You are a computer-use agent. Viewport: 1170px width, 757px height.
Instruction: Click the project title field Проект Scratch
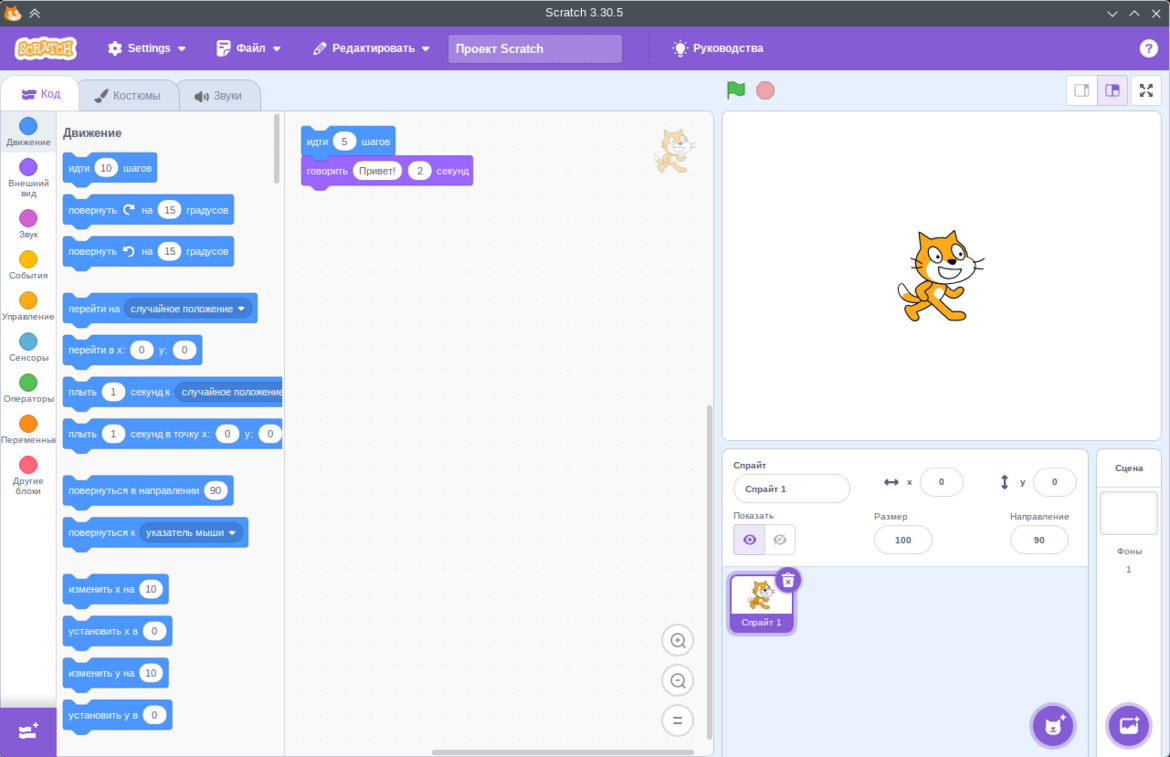pyautogui.click(x=535, y=48)
